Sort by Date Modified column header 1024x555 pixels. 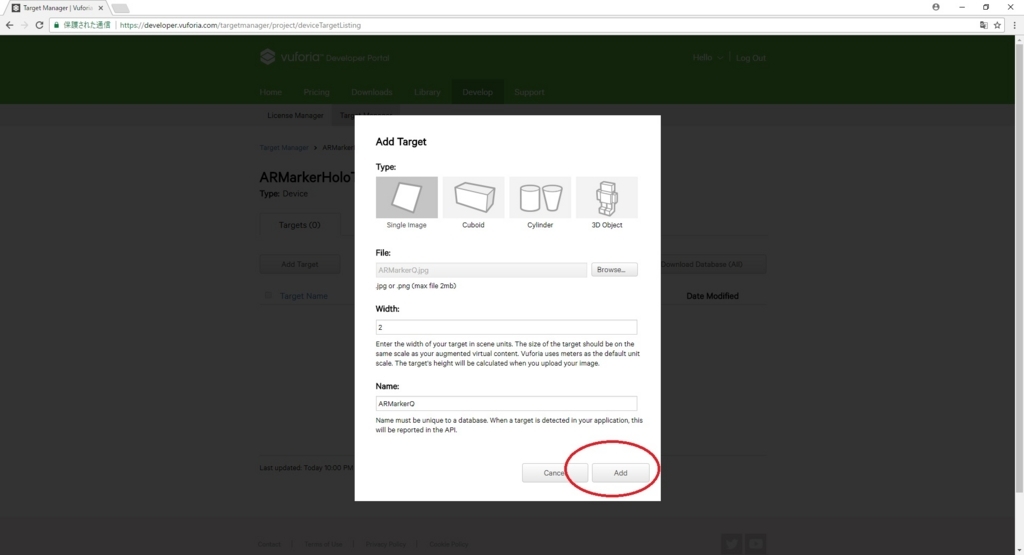(712, 296)
